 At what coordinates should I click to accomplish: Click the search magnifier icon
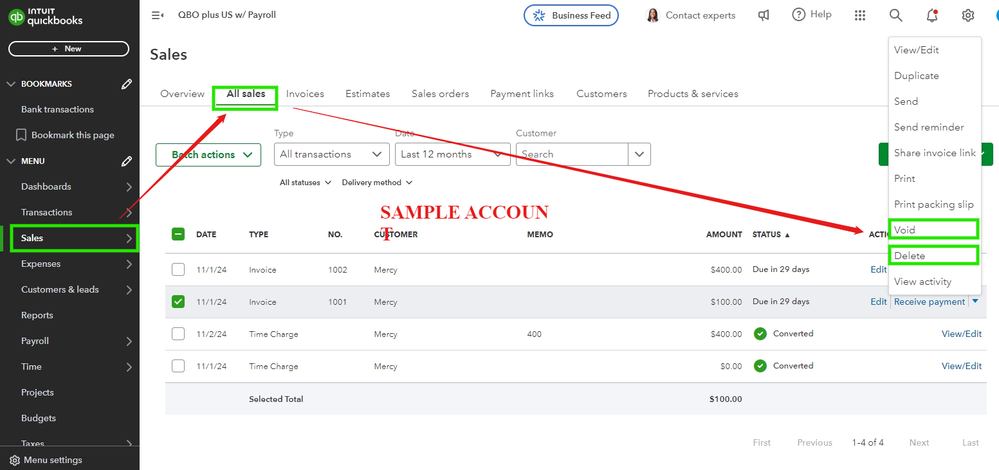tap(896, 15)
